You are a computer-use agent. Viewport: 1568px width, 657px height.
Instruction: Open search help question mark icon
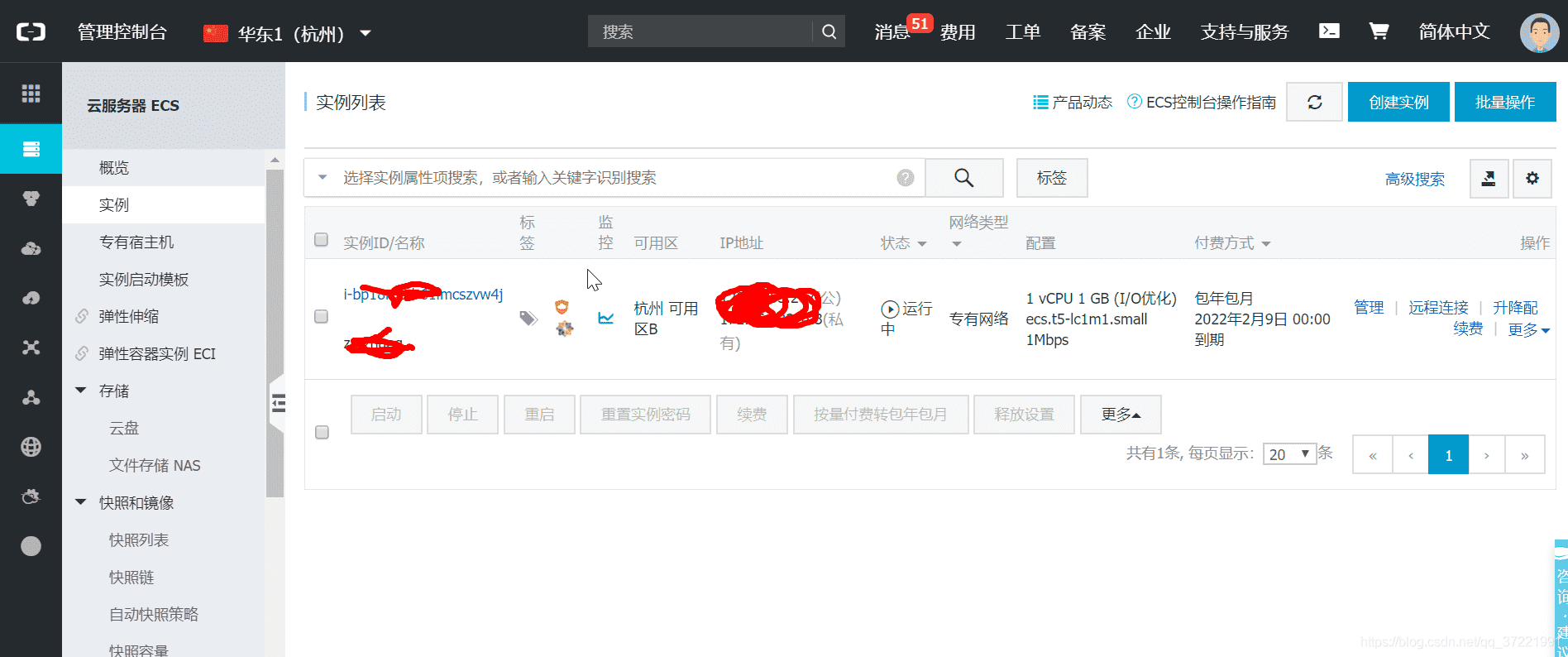(906, 178)
